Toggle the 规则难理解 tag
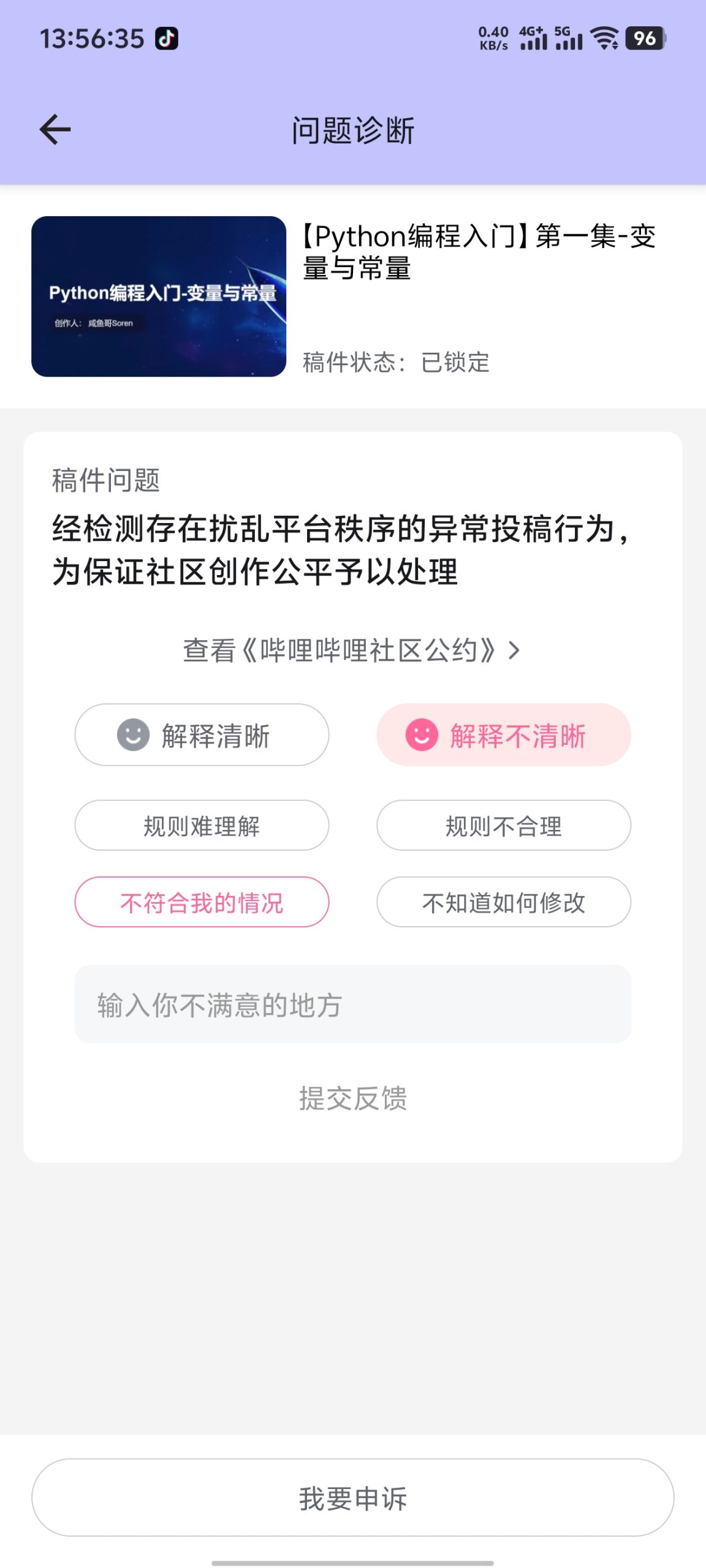Screen dimensions: 706x1568 202,825
